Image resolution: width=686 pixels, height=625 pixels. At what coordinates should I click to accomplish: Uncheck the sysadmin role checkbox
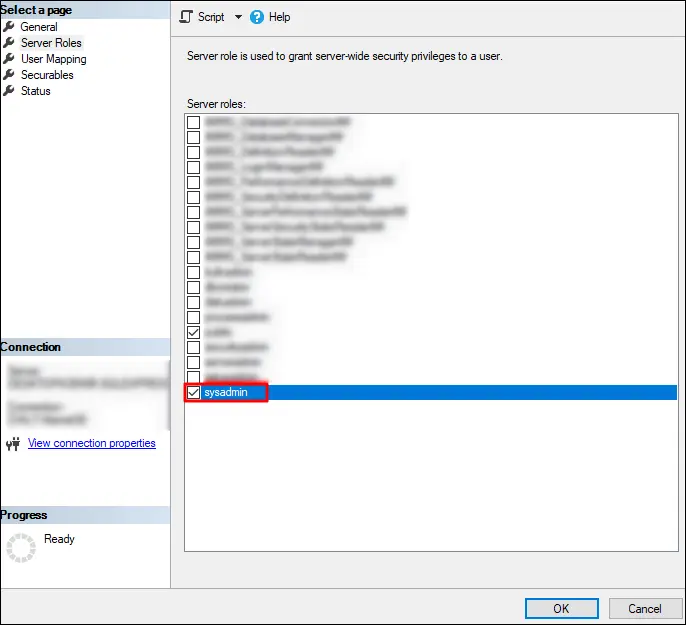coord(193,392)
